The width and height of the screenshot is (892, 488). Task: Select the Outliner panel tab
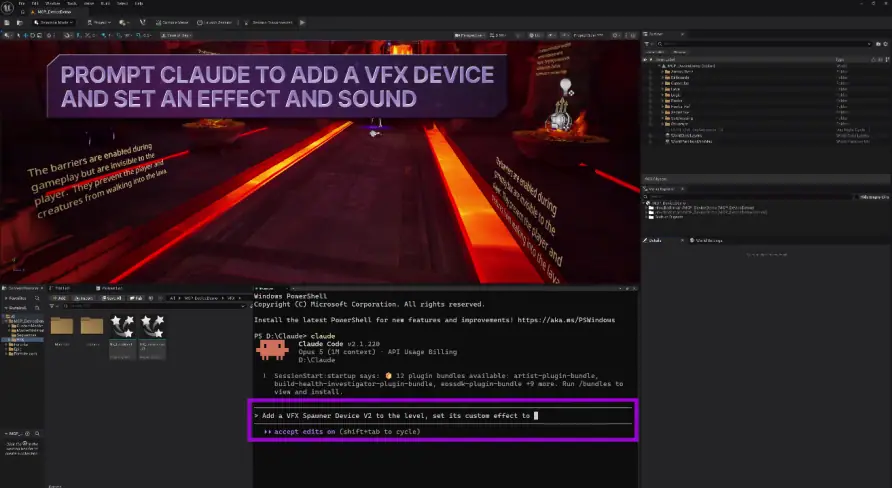point(654,34)
